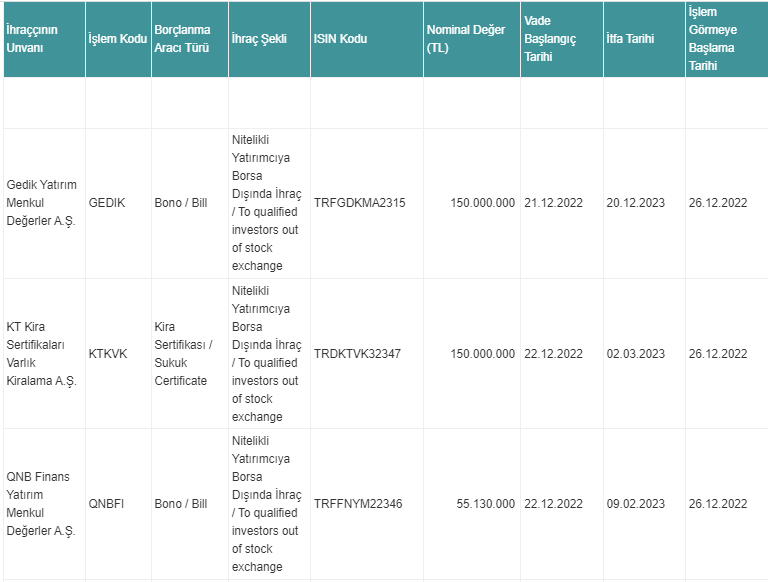Select the İşlem Kodu column header
768x582 pixels.
(x=118, y=39)
